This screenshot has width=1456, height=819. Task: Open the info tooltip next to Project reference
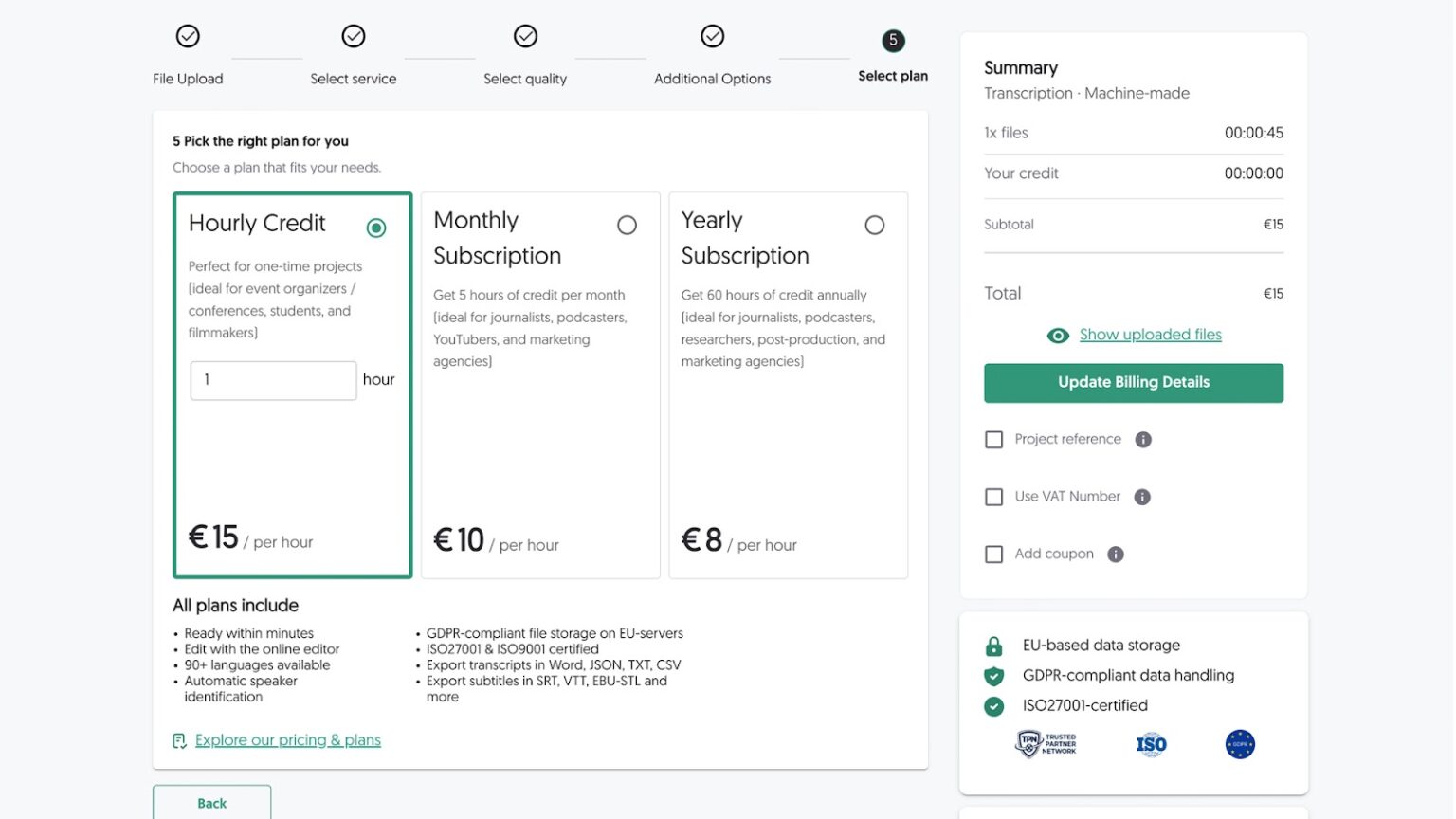point(1143,439)
